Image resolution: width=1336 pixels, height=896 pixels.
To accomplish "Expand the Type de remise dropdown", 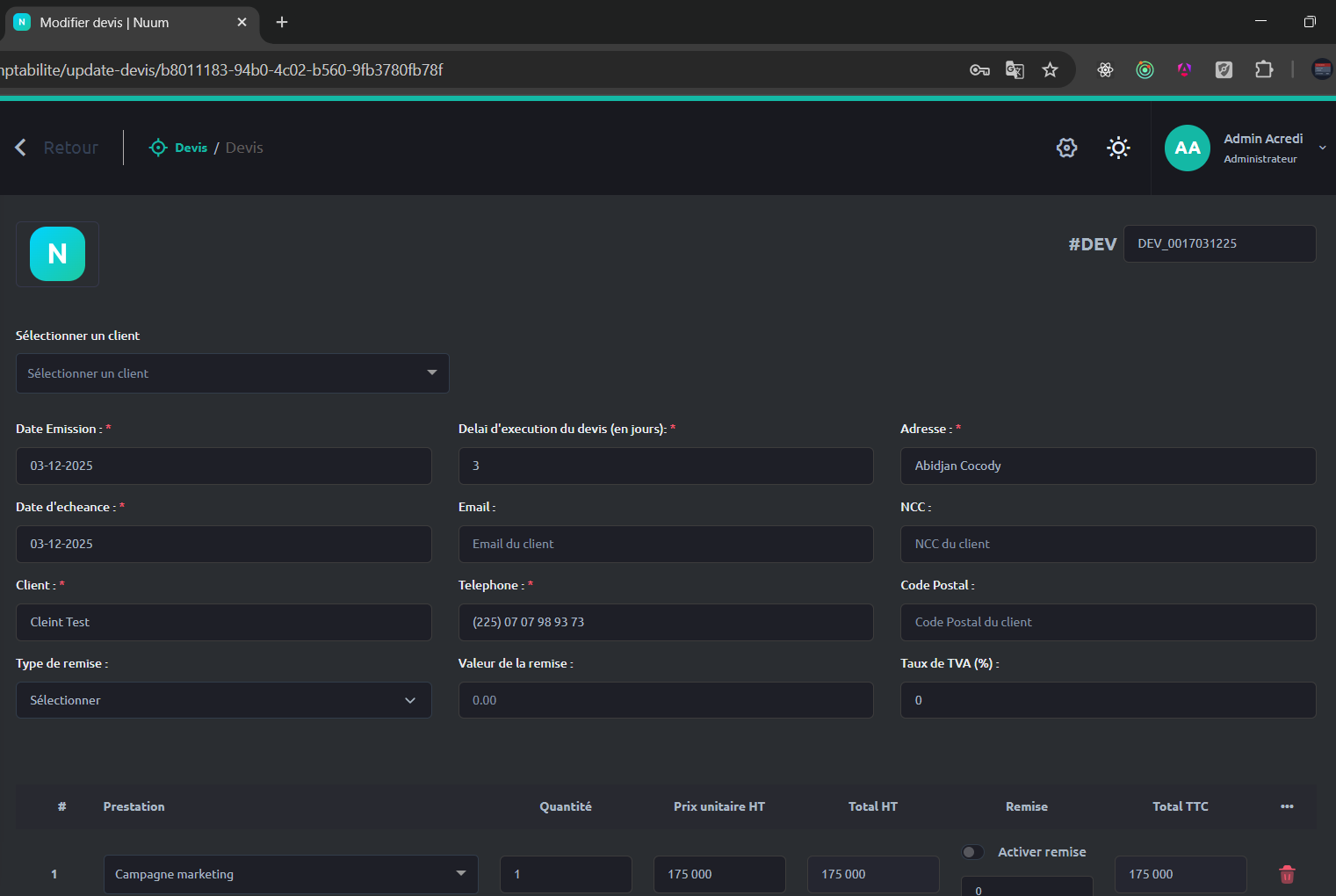I will 223,700.
